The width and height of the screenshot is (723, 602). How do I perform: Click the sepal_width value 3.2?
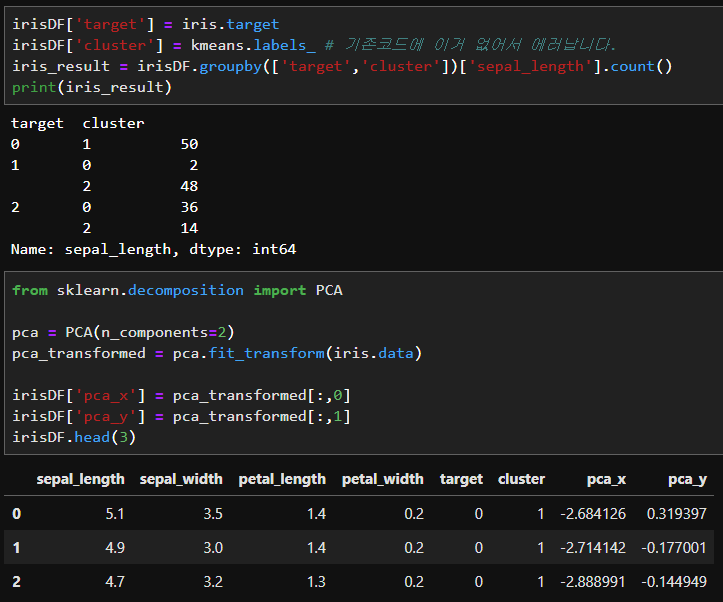213,582
